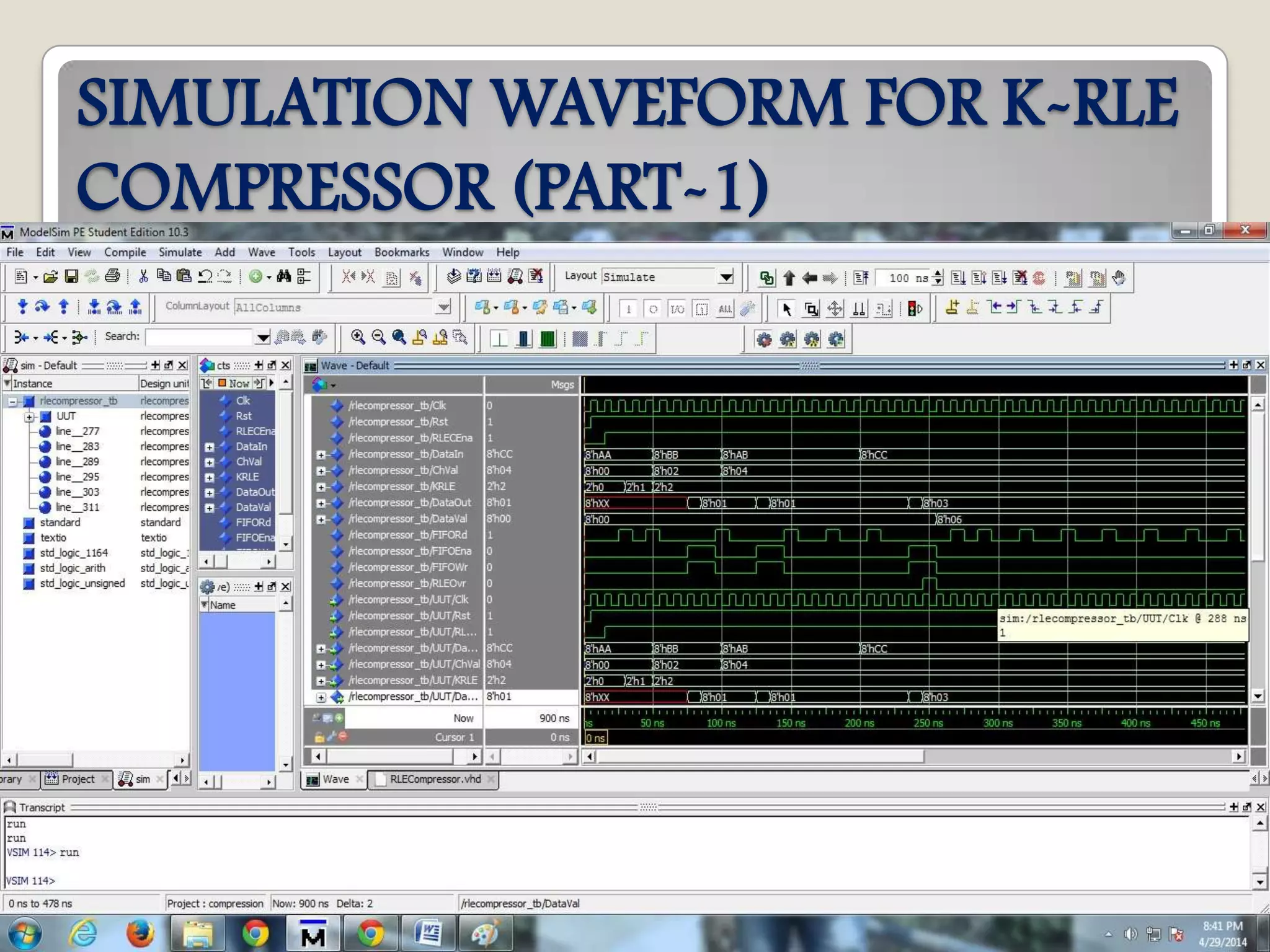Click the Insert Cursor yellow icon

point(952,307)
